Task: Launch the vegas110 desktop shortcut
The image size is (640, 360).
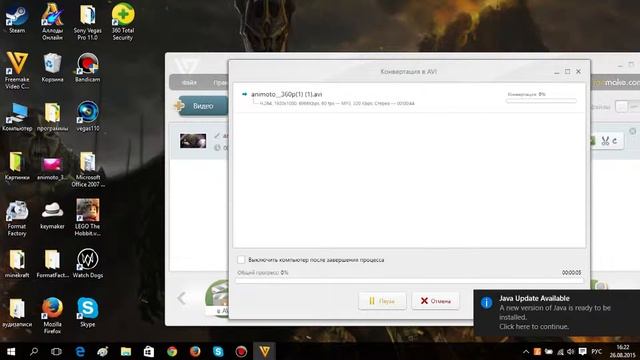Action: (87, 116)
